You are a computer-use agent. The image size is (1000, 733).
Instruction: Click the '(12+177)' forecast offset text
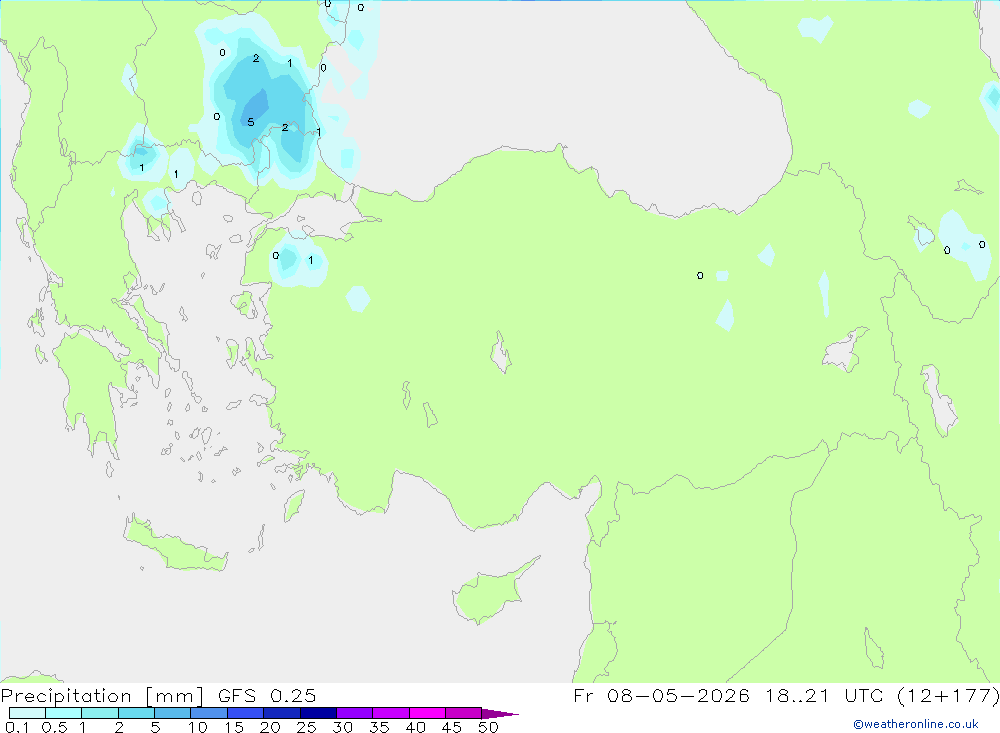(x=948, y=695)
